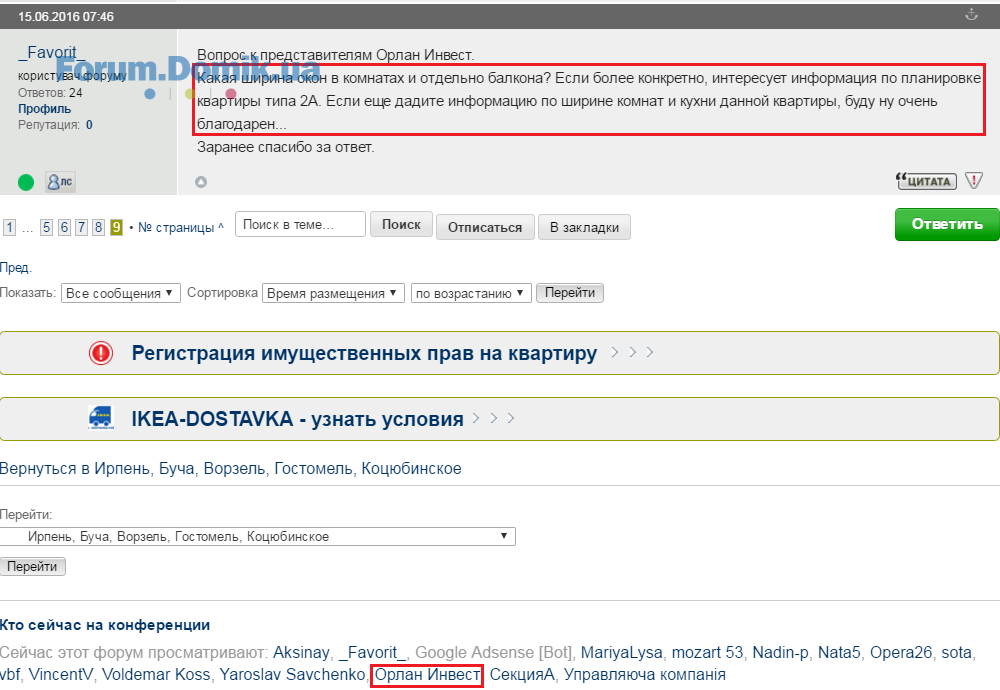Click the Перейти button under forum jump
The width and height of the screenshot is (1000, 690).
[33, 566]
